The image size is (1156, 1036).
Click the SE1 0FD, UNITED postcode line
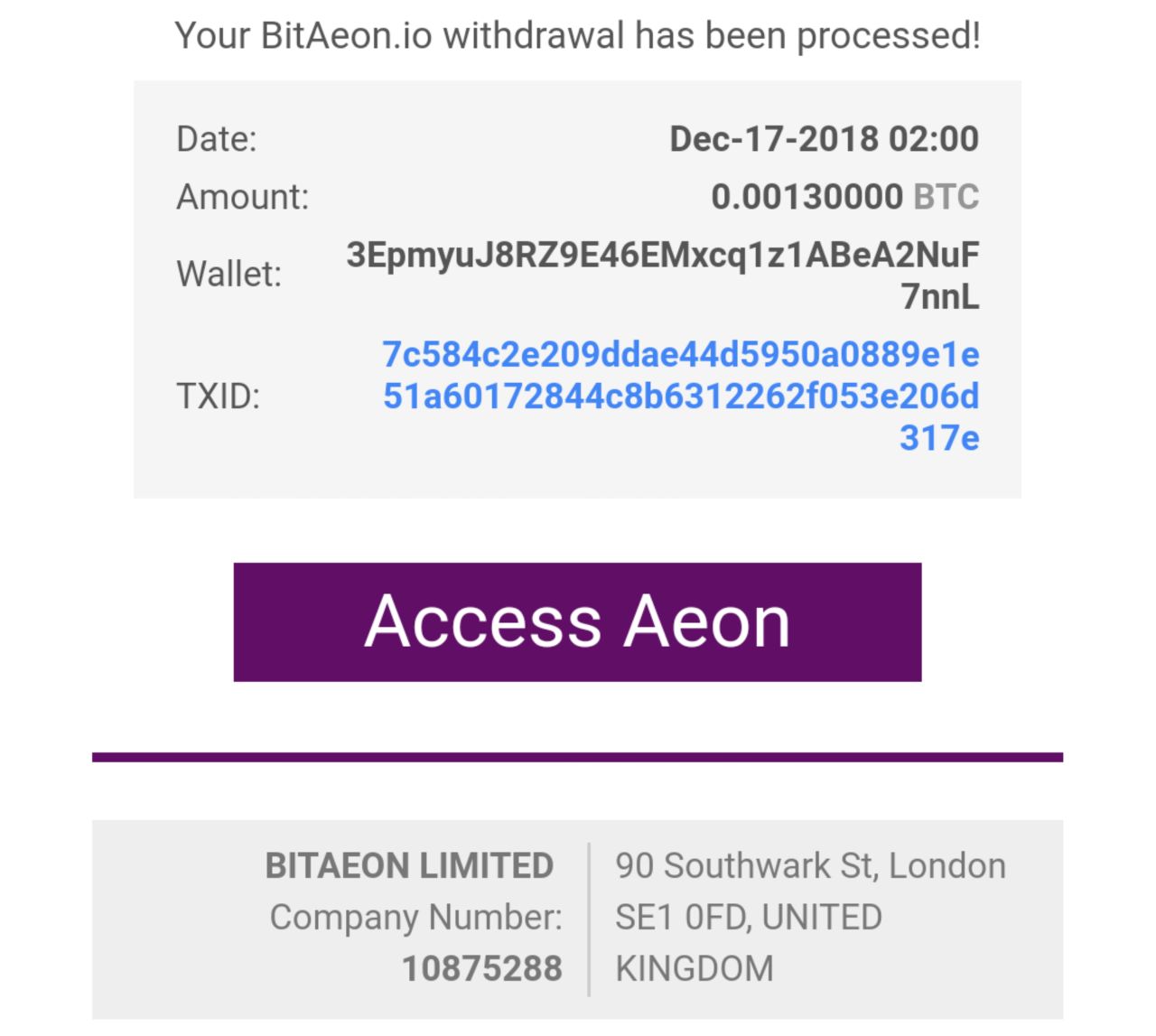tap(749, 917)
